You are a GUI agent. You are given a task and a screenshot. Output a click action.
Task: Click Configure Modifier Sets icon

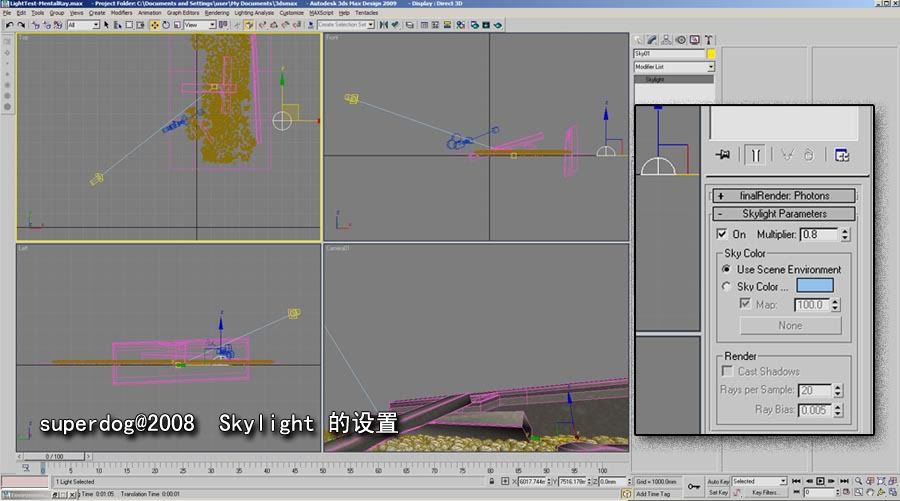[x=842, y=155]
